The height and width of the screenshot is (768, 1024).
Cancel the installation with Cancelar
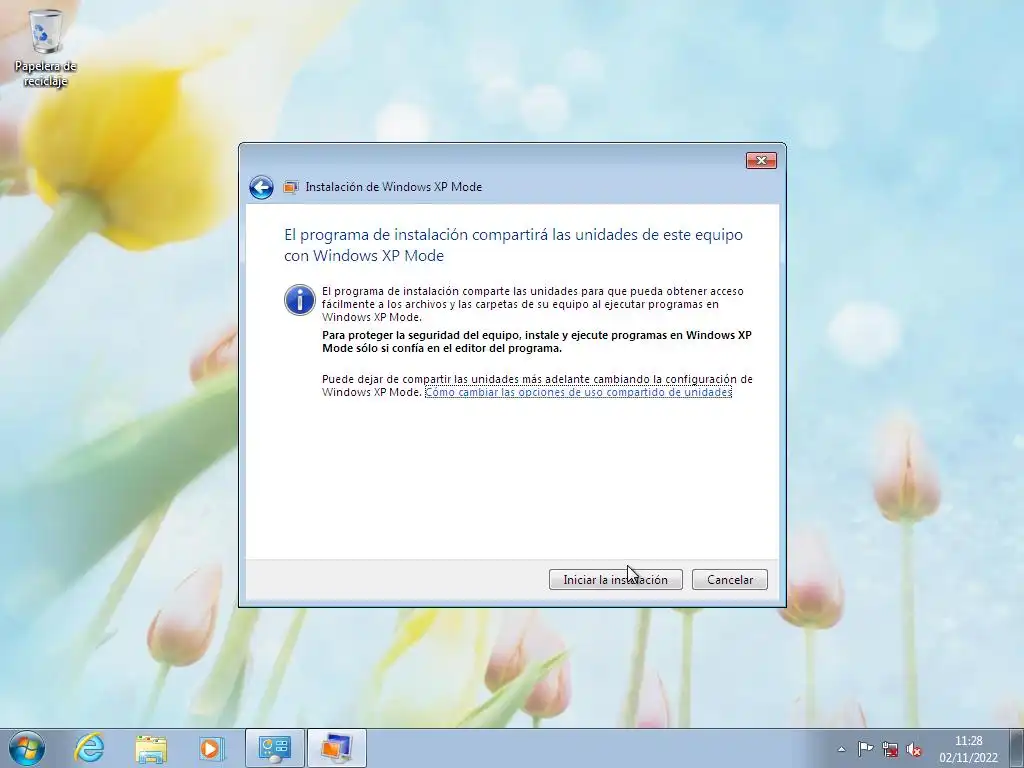click(729, 579)
